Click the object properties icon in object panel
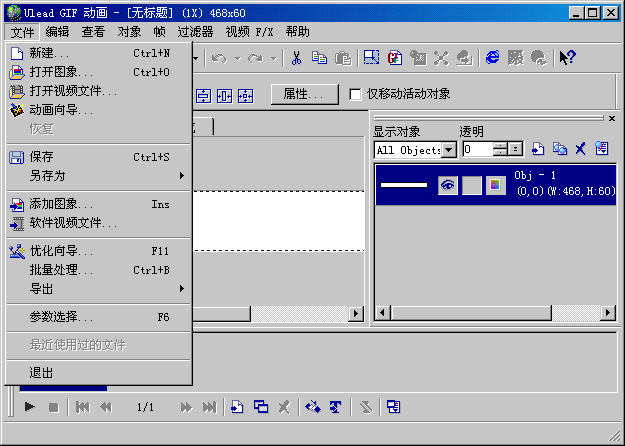The height and width of the screenshot is (446, 625). click(602, 149)
